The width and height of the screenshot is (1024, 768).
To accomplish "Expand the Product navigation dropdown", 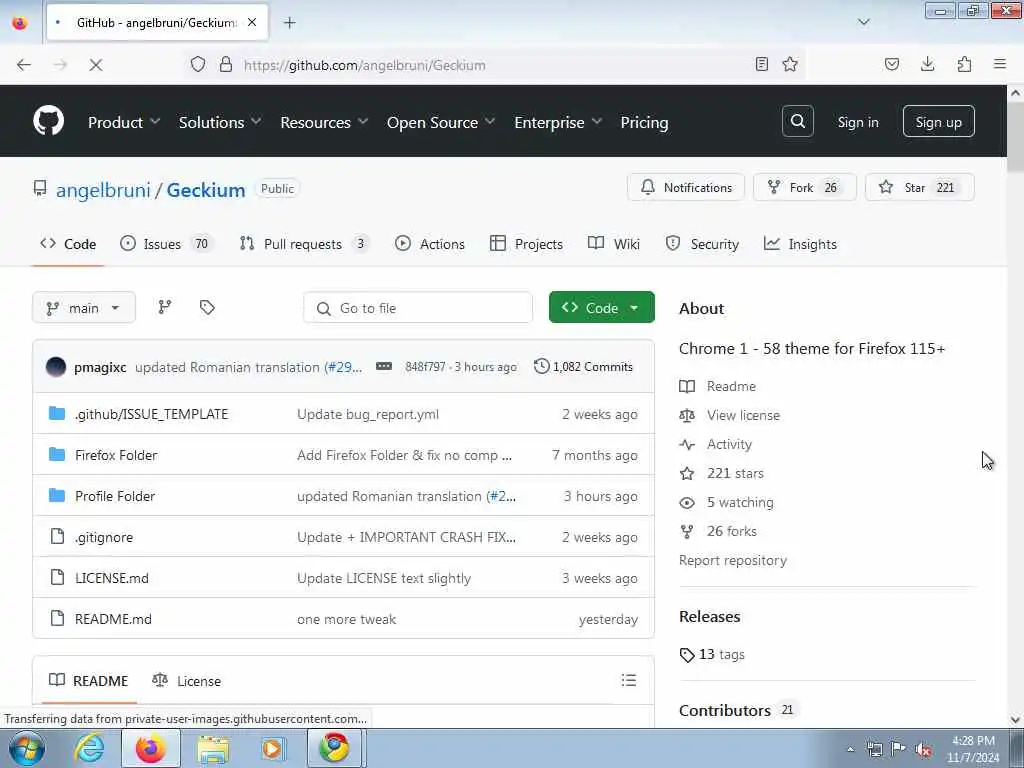I will point(124,122).
